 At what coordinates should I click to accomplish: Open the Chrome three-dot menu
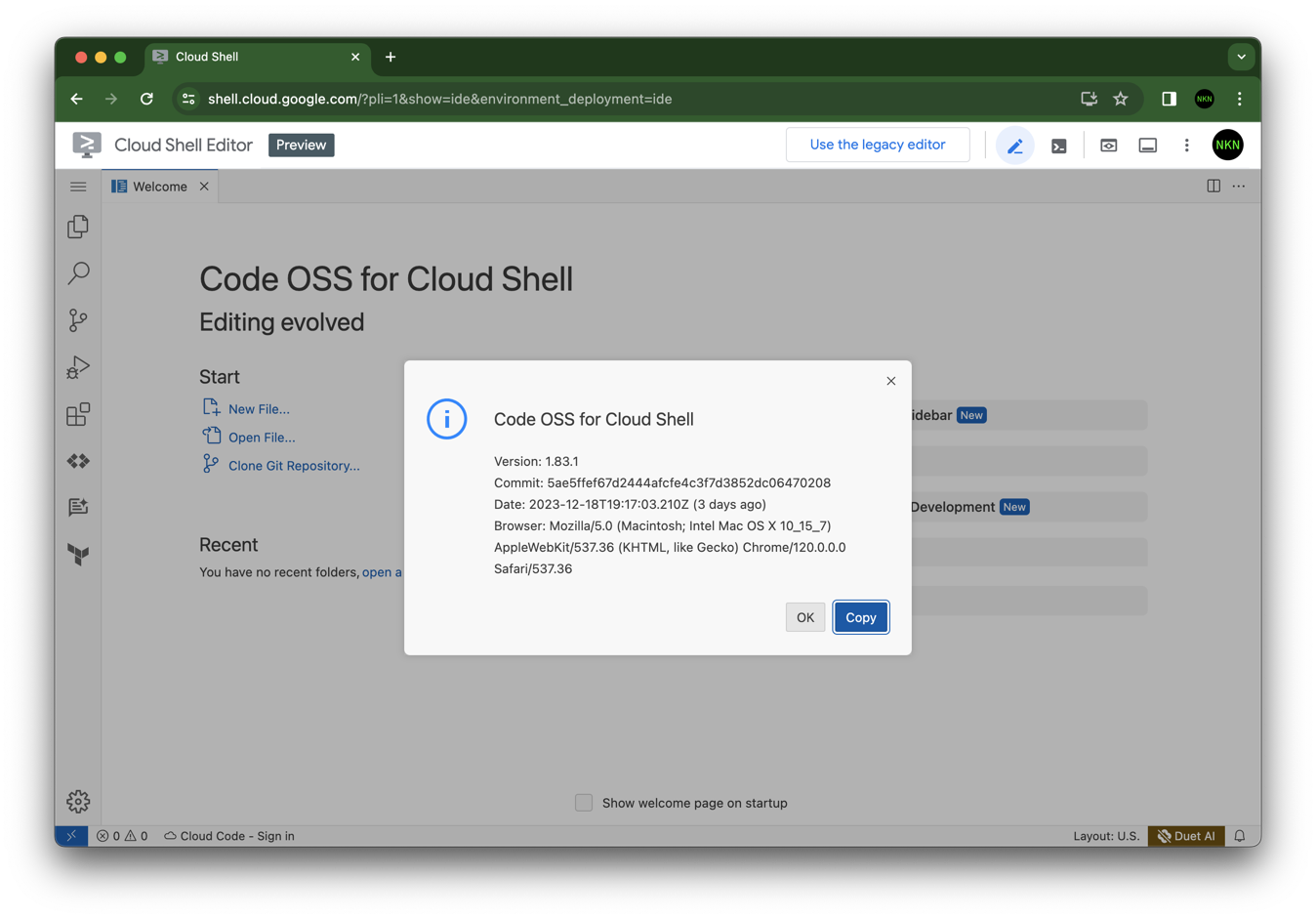pyautogui.click(x=1240, y=99)
